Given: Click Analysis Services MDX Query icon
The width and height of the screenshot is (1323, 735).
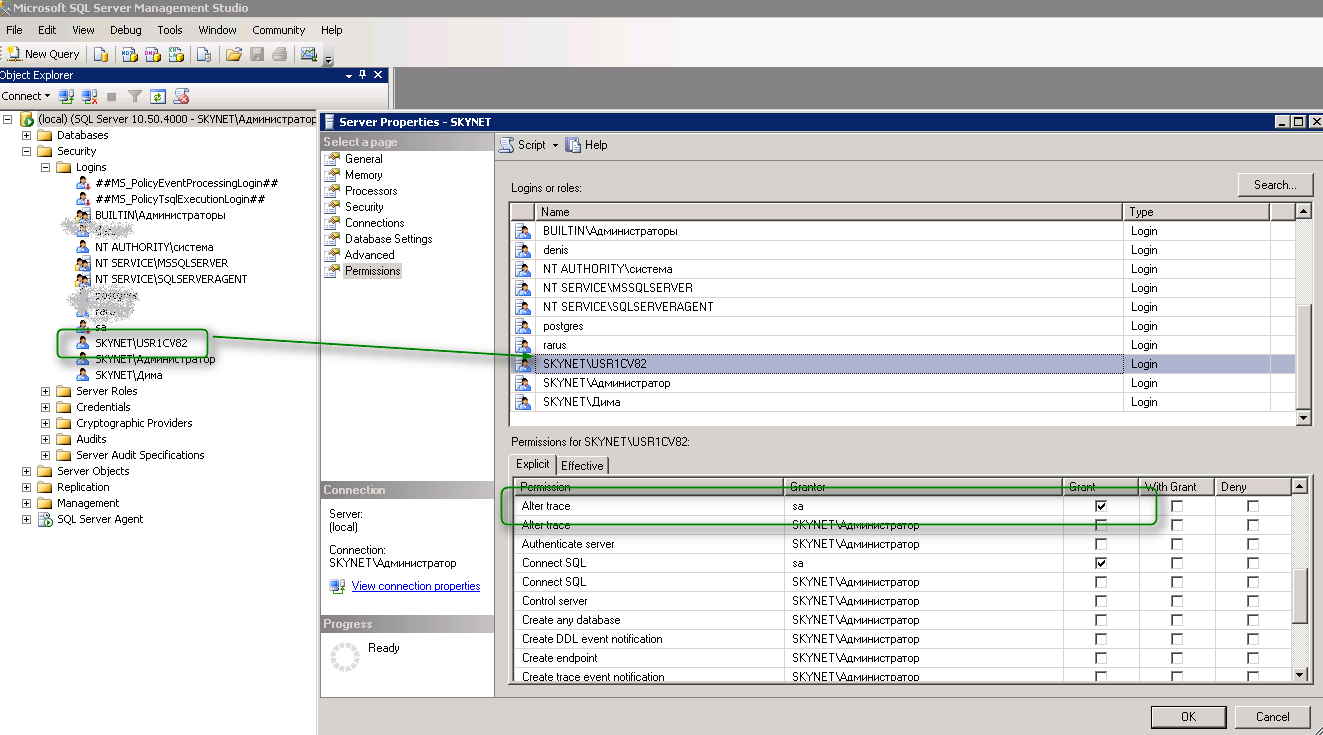Looking at the screenshot, I should 129,54.
